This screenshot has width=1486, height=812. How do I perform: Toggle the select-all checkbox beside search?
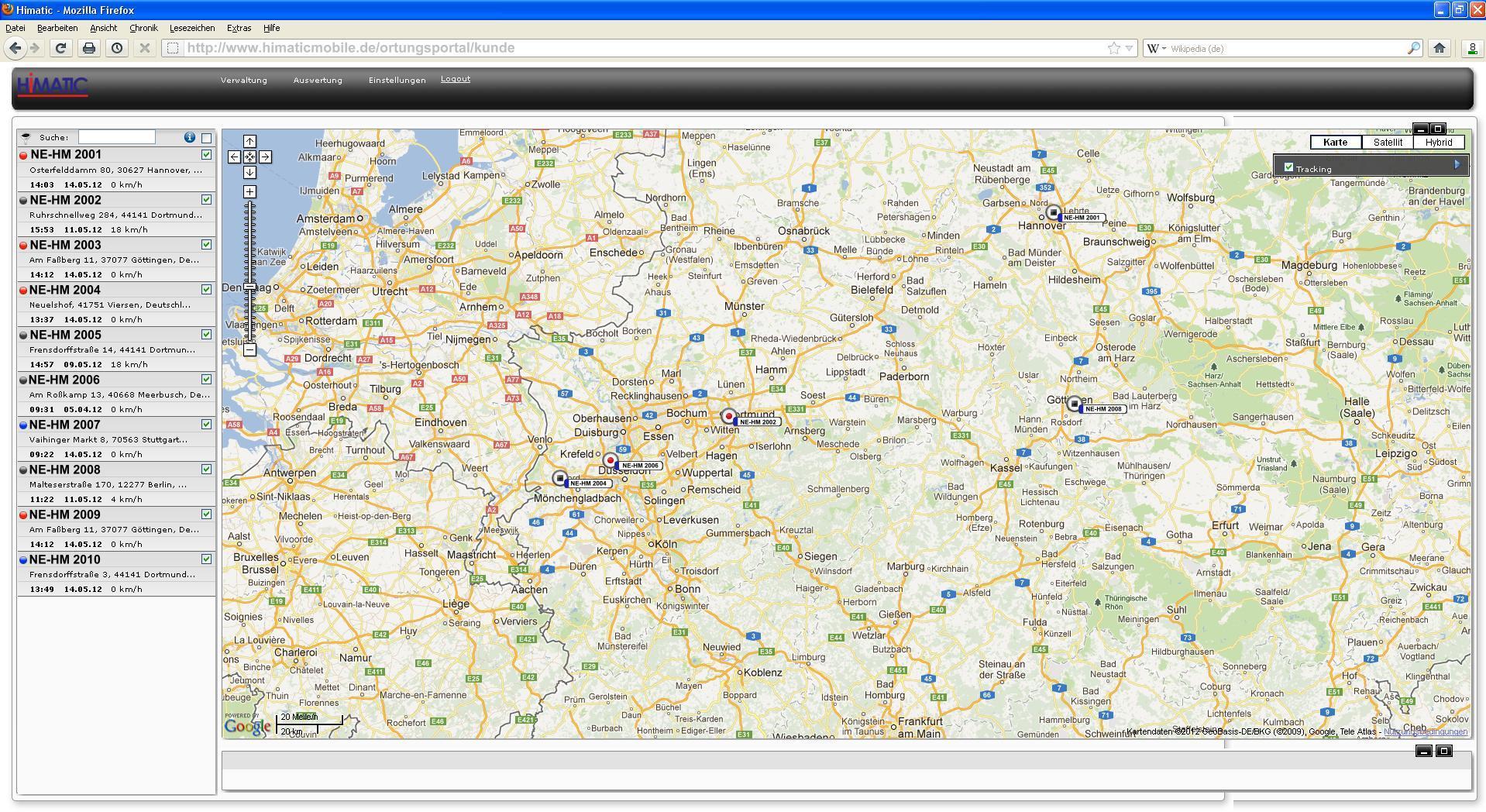[206, 138]
